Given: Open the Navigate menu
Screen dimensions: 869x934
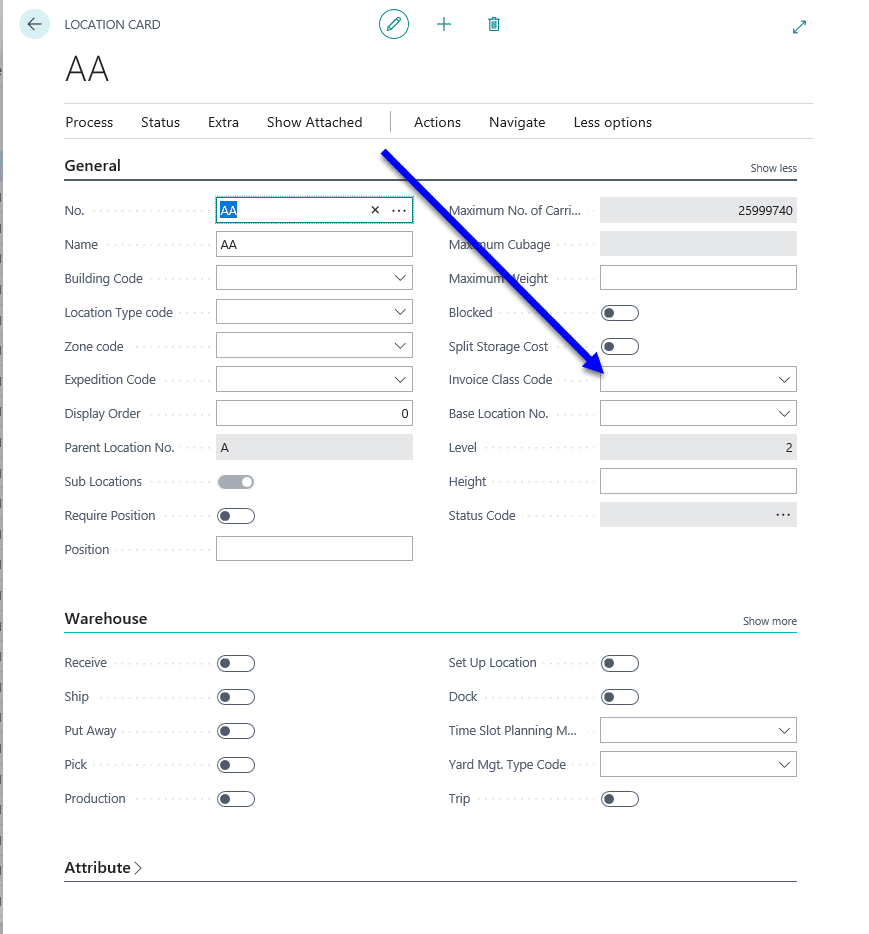Looking at the screenshot, I should [x=517, y=122].
